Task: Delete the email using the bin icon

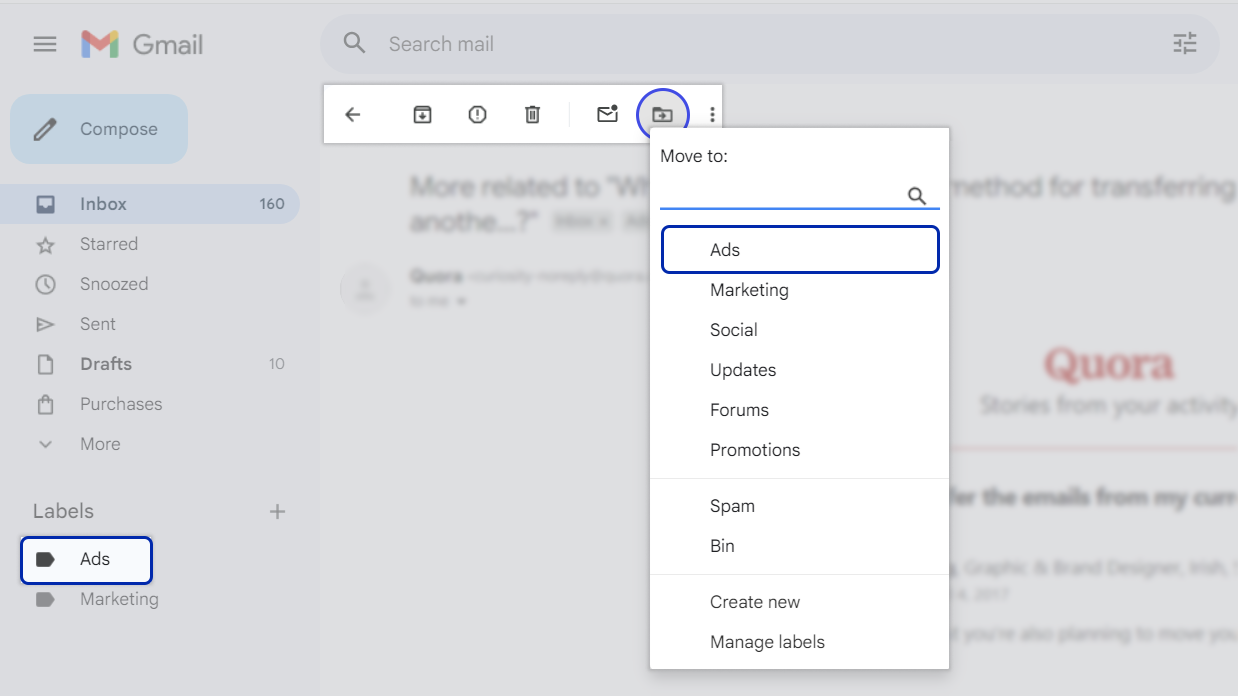Action: 532,114
